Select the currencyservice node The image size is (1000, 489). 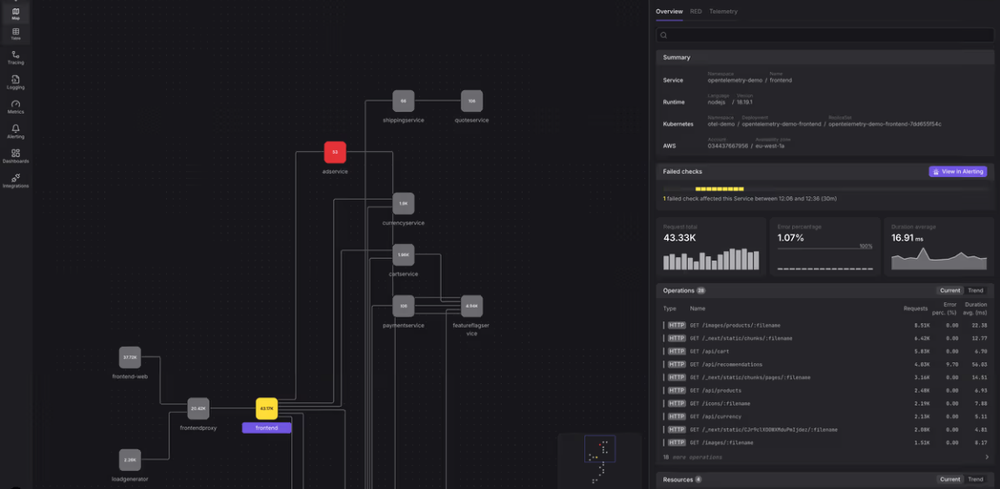tap(403, 203)
